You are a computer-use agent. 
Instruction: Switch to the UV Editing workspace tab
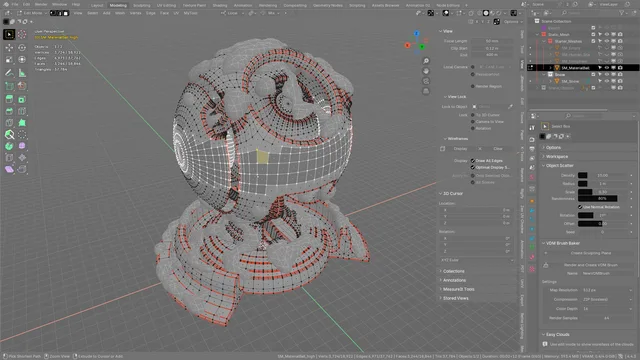pyautogui.click(x=166, y=5)
